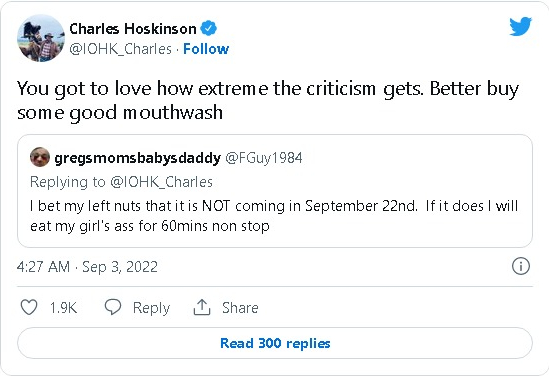
Task: Click the Share text label
Action: (240, 308)
